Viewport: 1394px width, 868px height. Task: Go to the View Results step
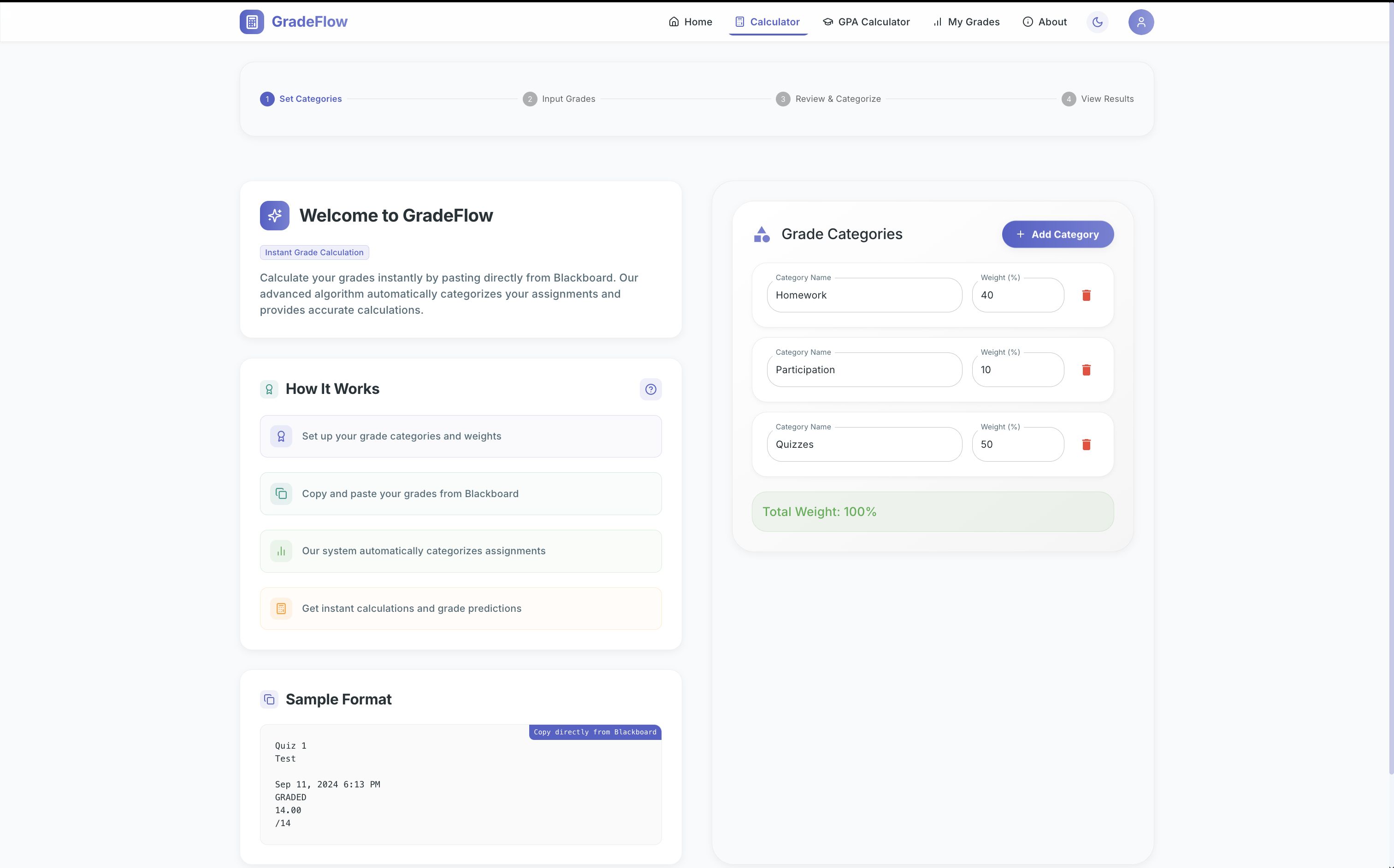[x=1098, y=99]
